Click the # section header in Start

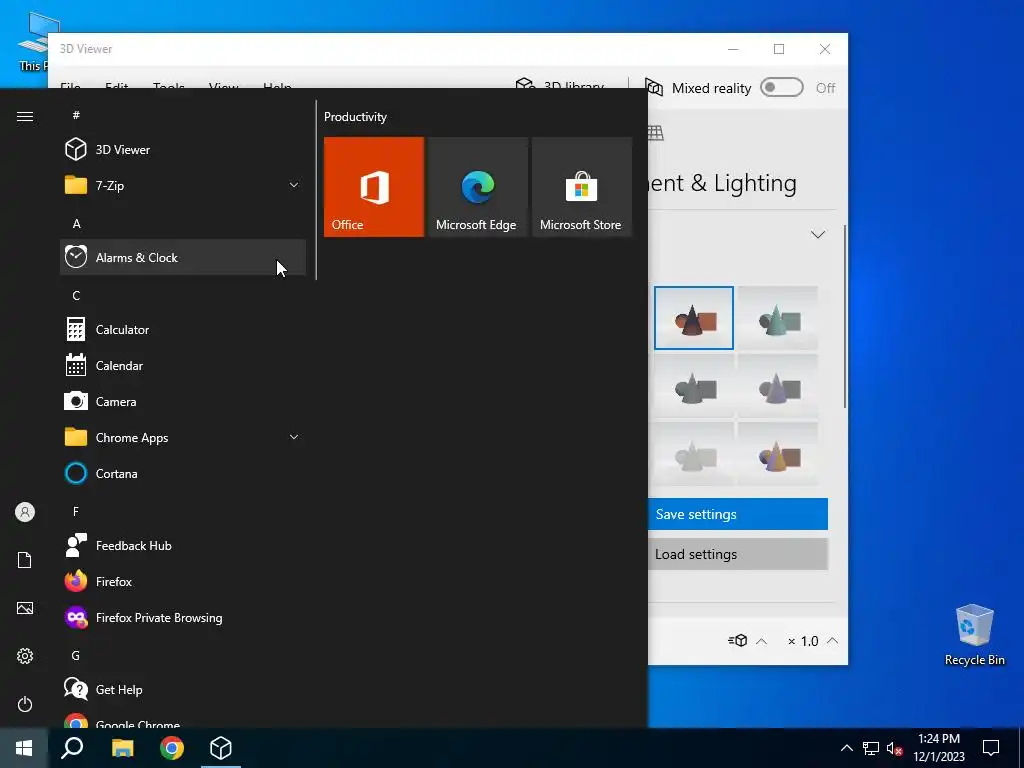tap(76, 115)
